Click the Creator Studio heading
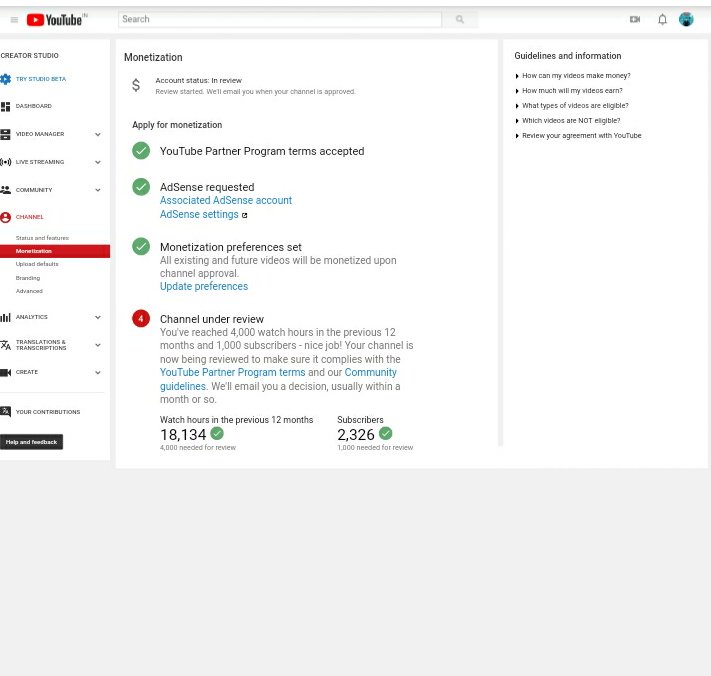Image resolution: width=711 pixels, height=676 pixels. pyautogui.click(x=29, y=55)
